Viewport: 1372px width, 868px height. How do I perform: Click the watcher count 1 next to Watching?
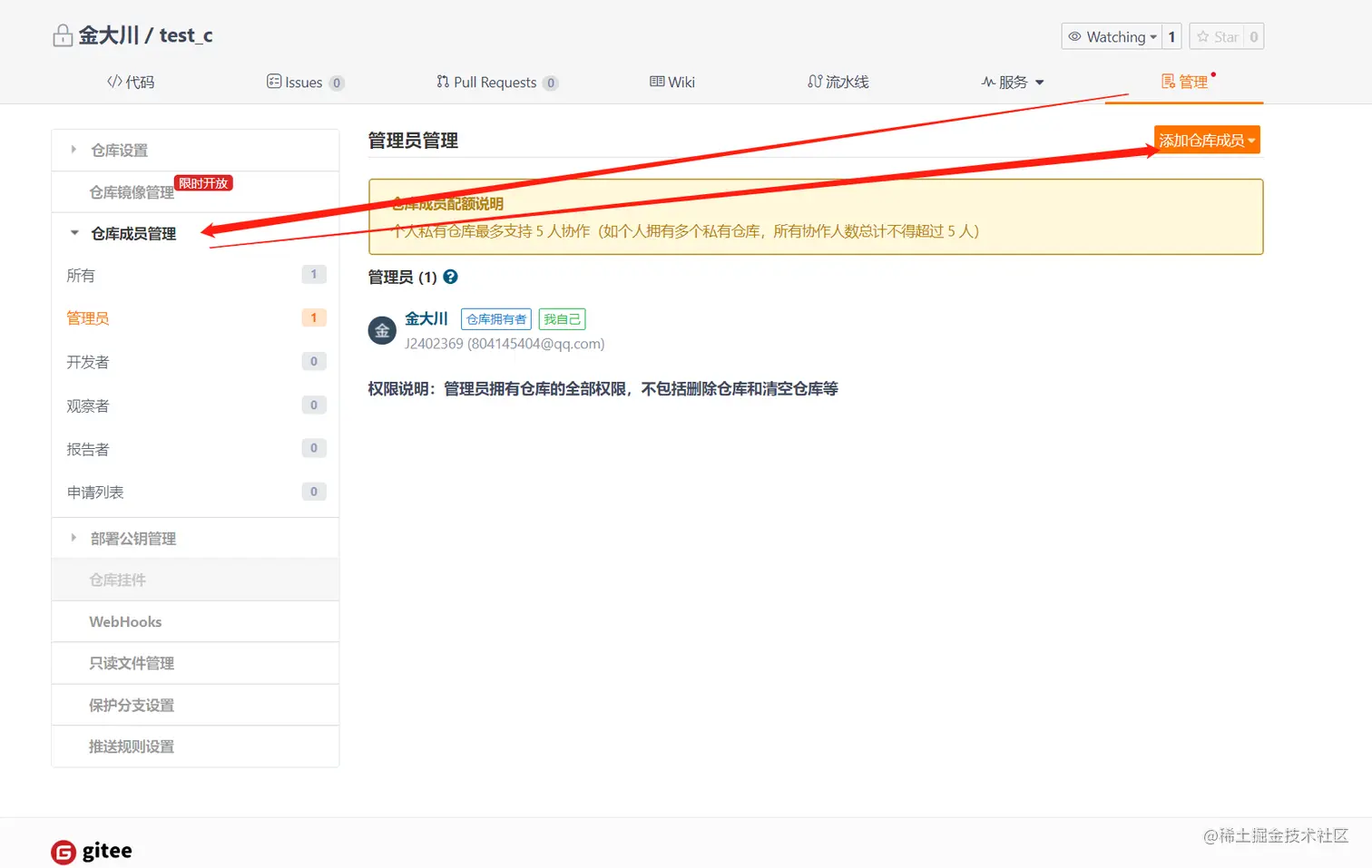pyautogui.click(x=1171, y=36)
